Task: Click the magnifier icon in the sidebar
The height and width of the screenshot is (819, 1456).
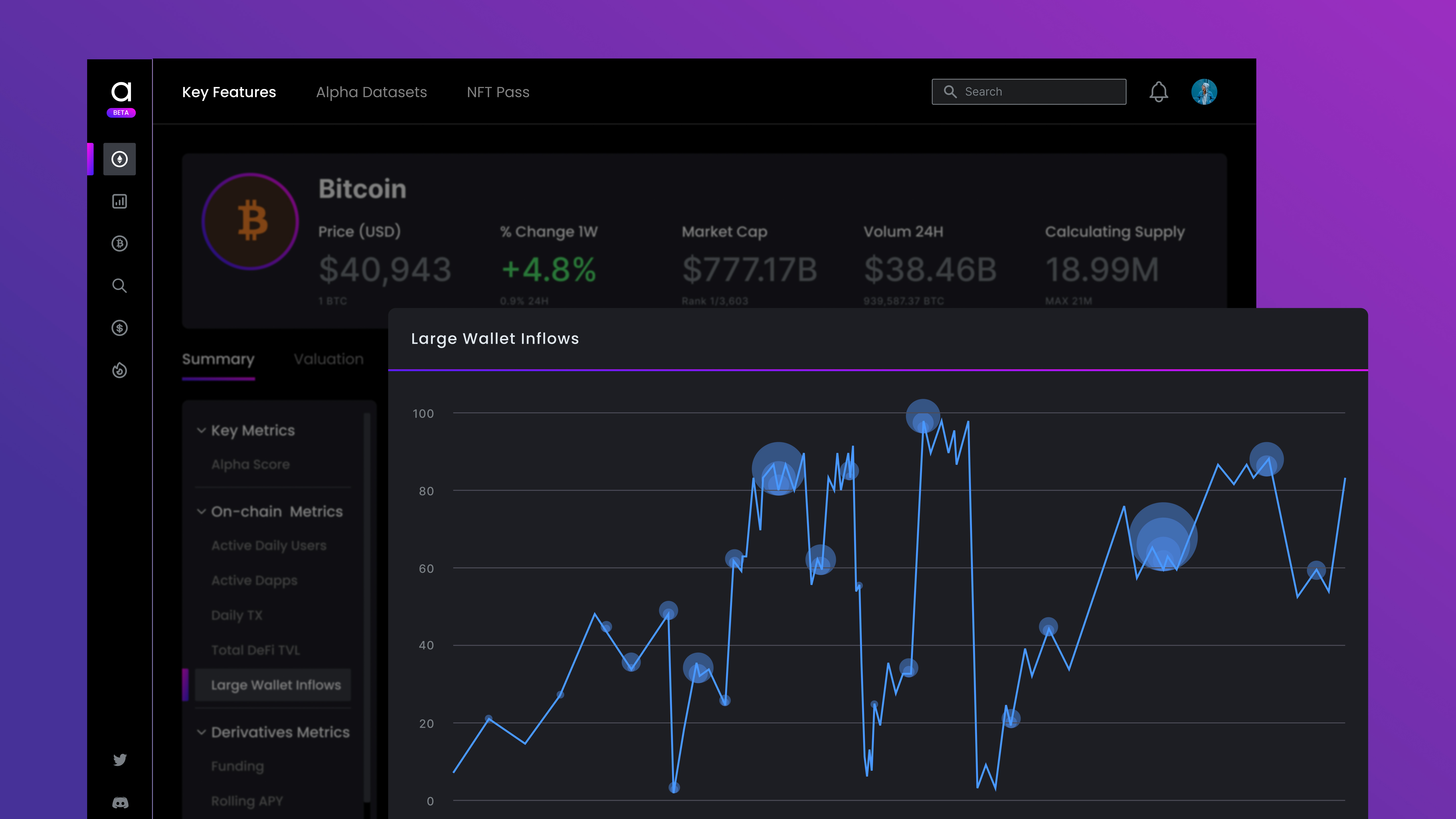Action: click(x=119, y=286)
